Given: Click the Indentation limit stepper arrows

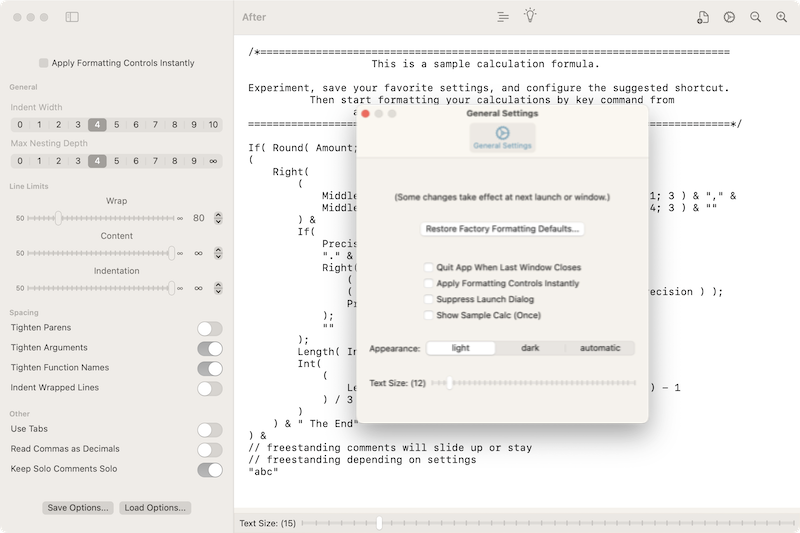Looking at the screenshot, I should pyautogui.click(x=218, y=288).
